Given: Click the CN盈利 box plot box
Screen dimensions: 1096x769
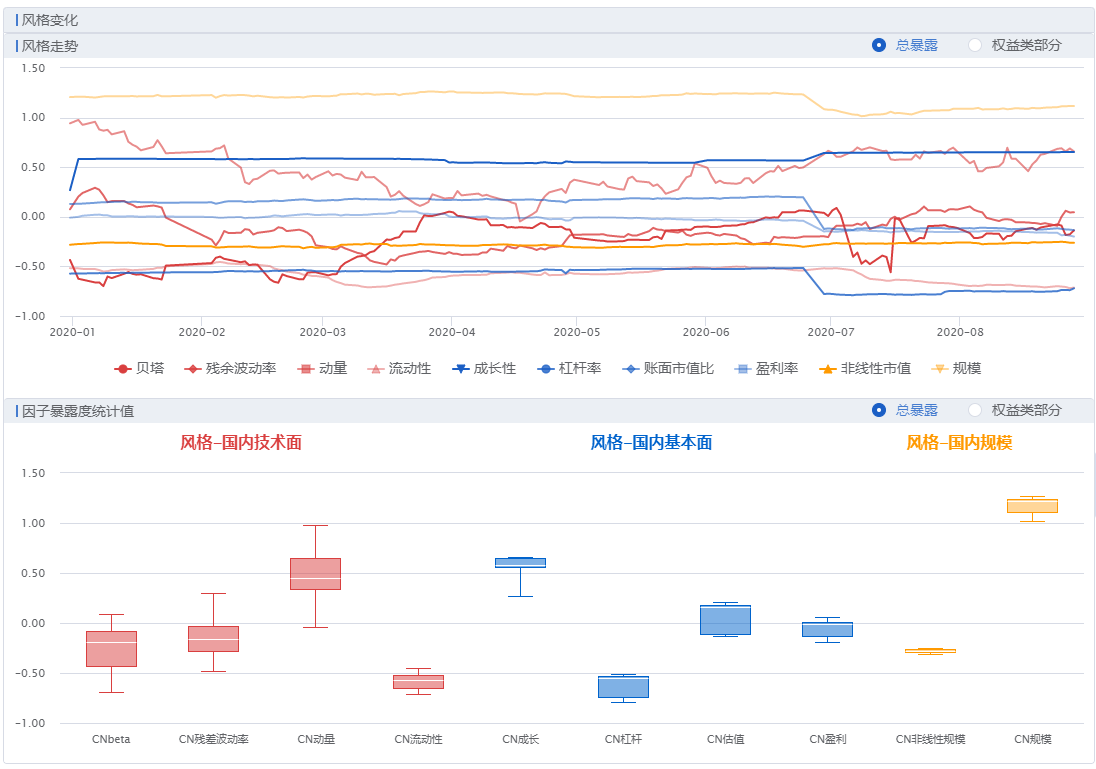Looking at the screenshot, I should point(828,629).
